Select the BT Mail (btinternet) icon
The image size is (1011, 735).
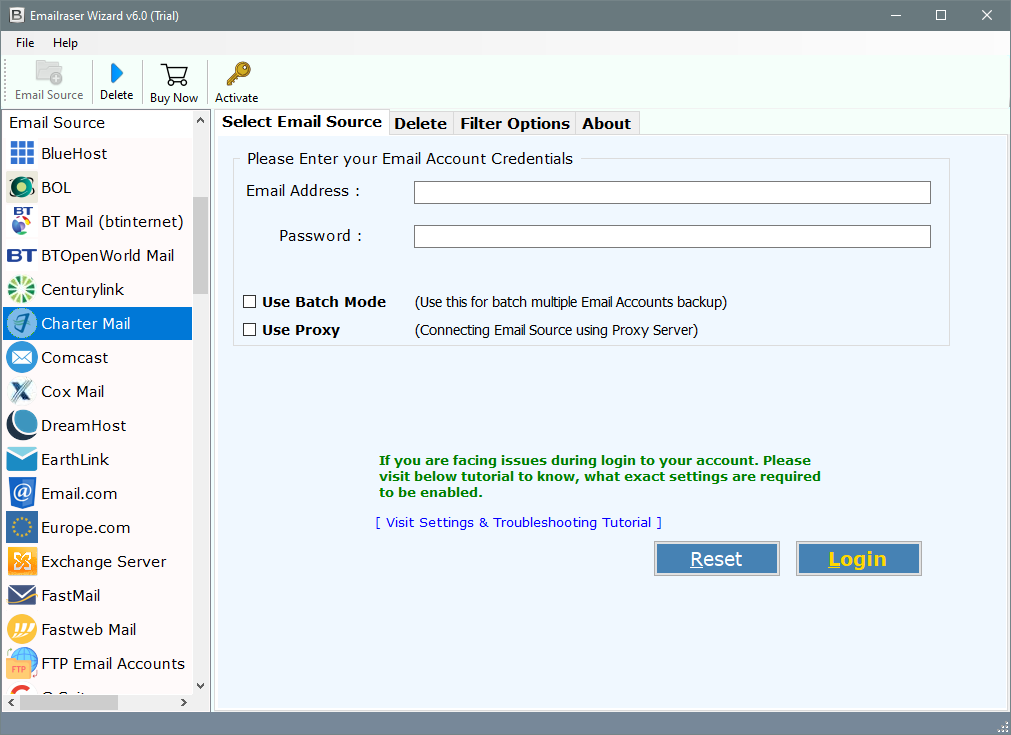22,221
